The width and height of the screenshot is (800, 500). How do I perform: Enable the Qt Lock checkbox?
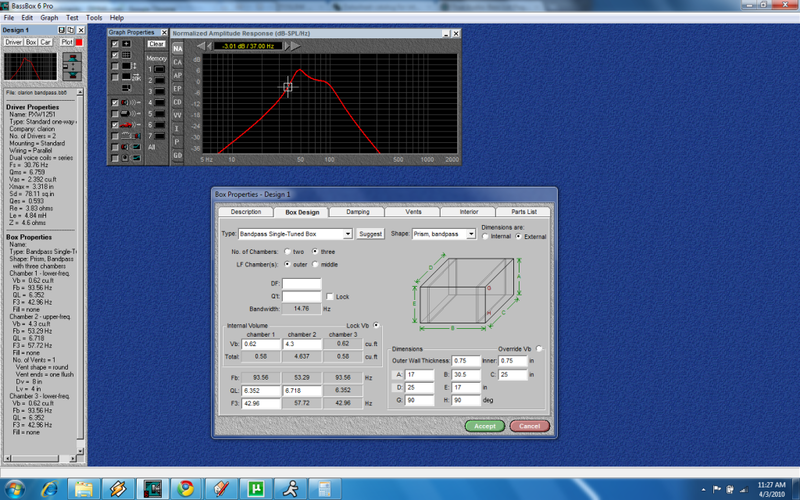329,297
